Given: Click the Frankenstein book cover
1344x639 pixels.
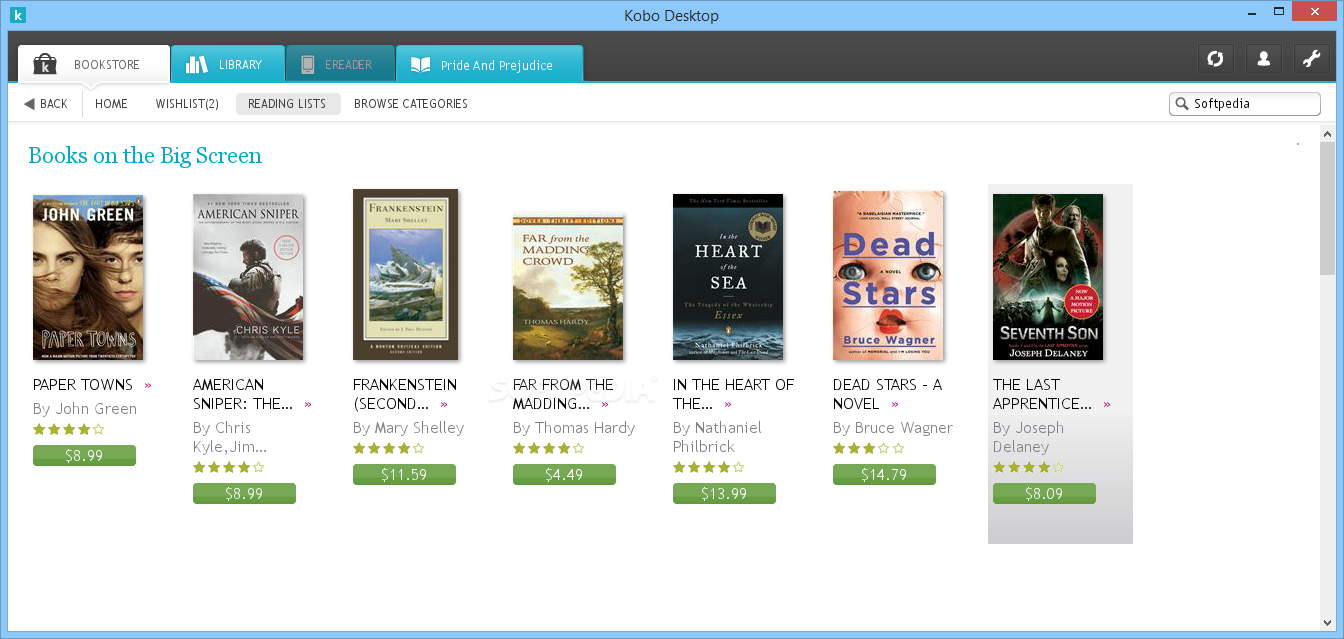Looking at the screenshot, I should click(x=405, y=274).
